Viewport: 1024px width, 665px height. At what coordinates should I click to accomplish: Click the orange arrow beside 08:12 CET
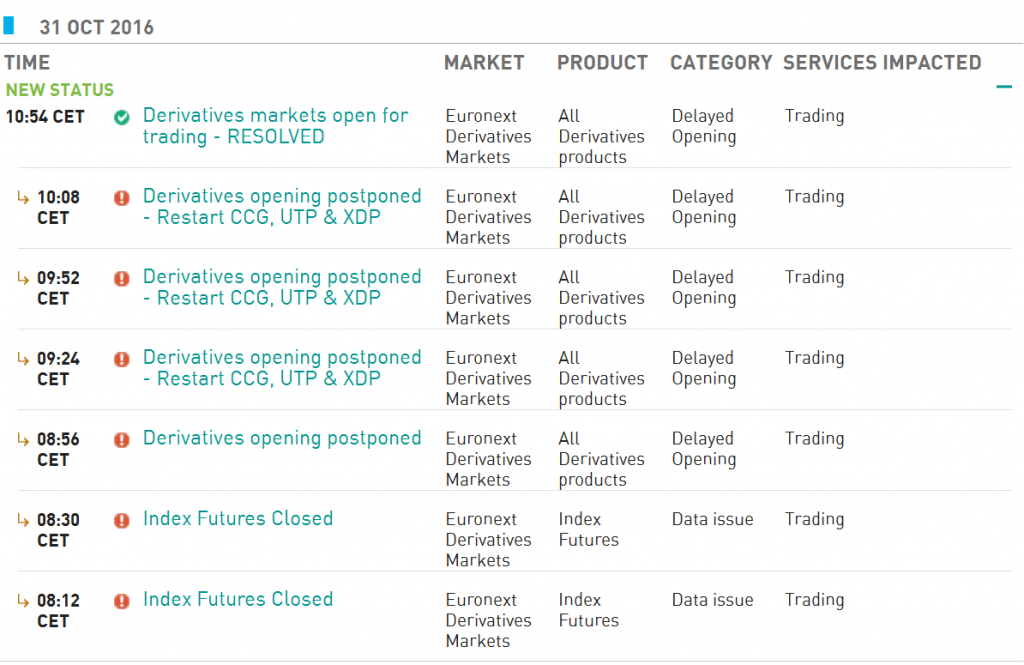pyautogui.click(x=24, y=600)
